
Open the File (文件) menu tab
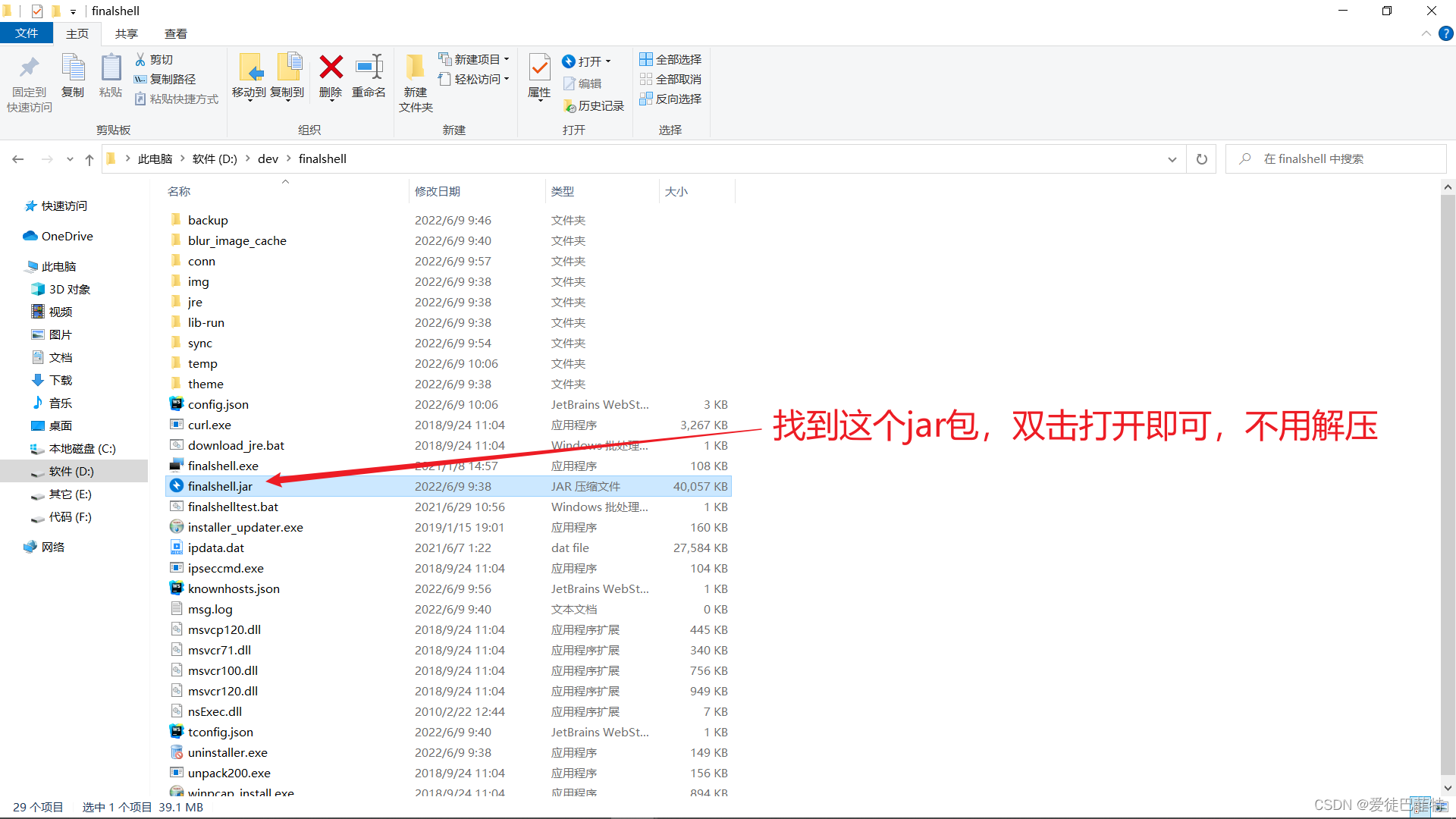(26, 33)
